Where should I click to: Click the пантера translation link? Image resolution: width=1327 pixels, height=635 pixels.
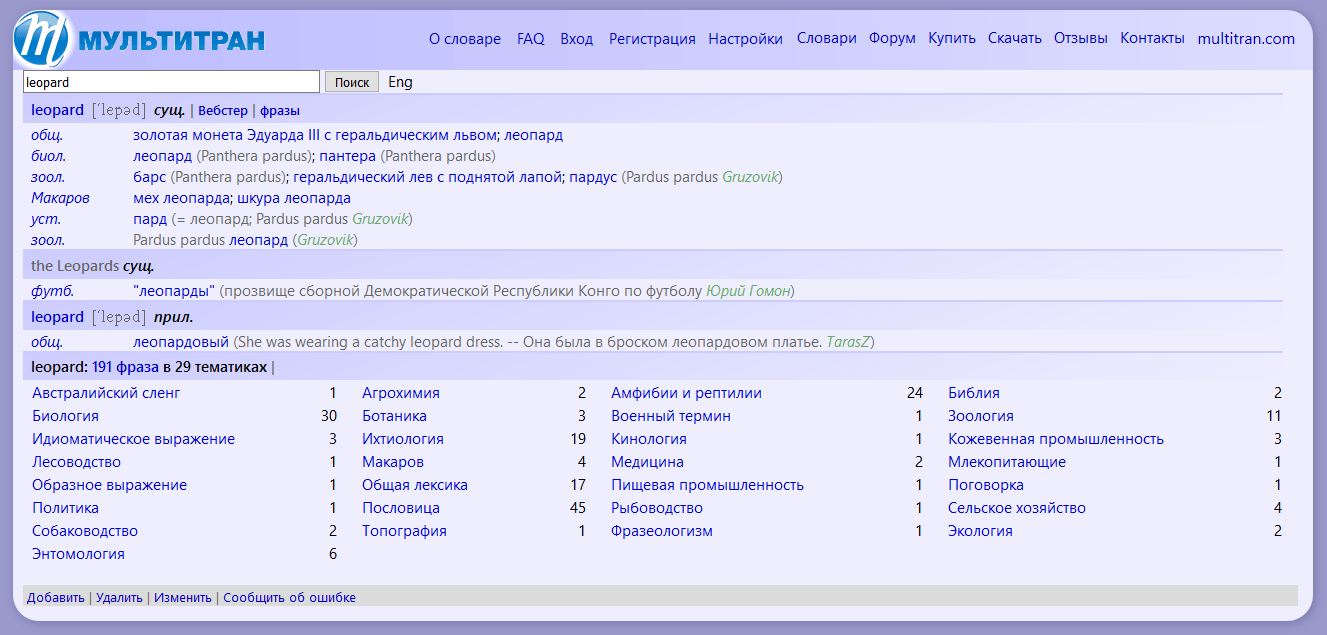coord(347,156)
